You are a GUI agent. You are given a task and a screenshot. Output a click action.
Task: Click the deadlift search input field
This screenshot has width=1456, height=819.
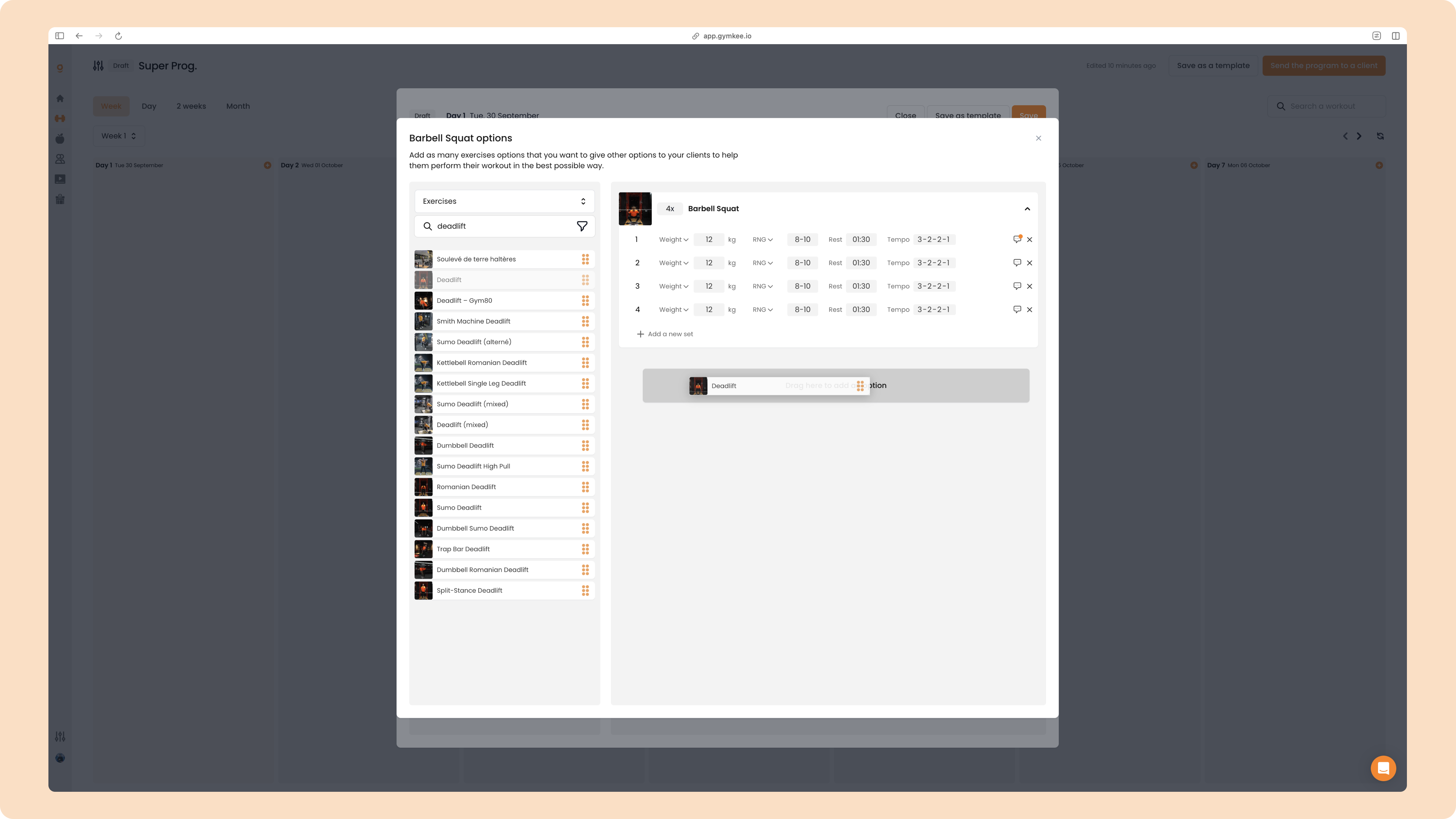pos(504,226)
